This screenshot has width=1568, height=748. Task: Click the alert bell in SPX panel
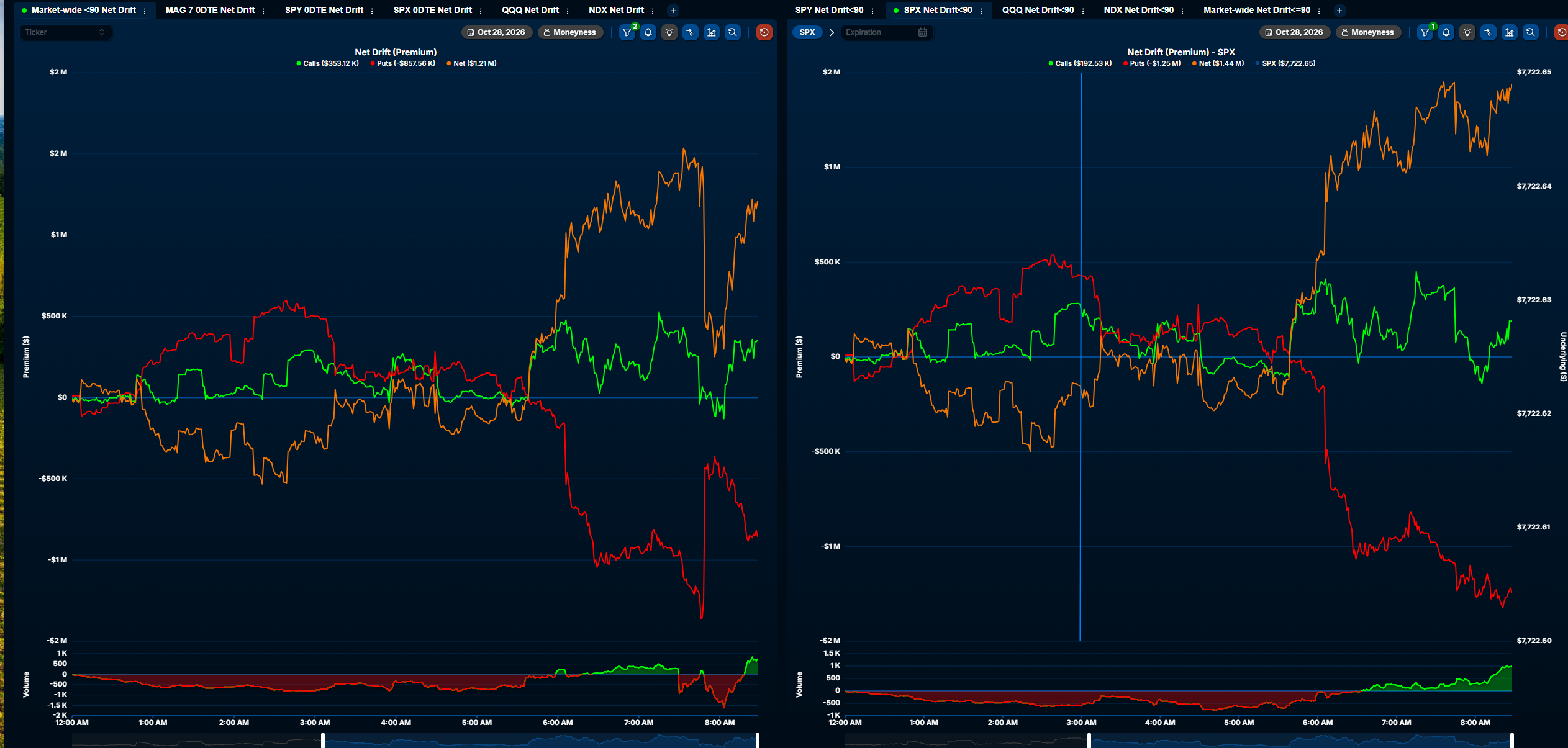click(x=1446, y=32)
